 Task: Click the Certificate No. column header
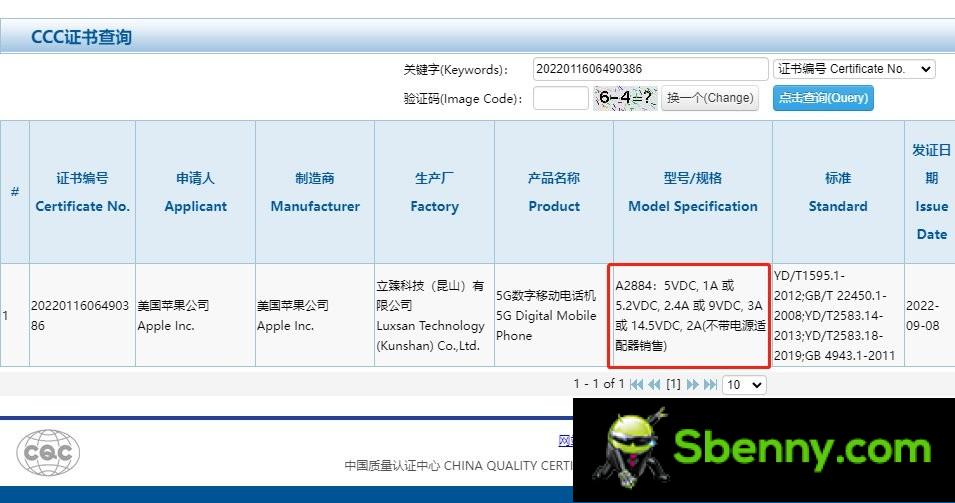[82, 192]
